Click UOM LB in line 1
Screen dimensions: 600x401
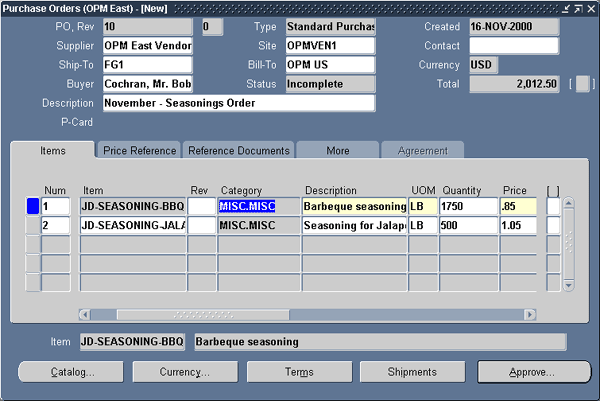coord(423,206)
